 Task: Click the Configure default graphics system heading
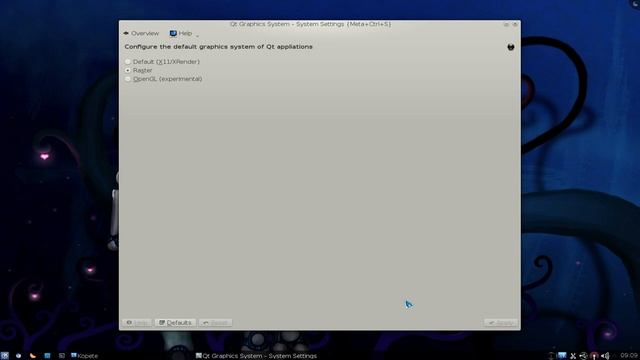click(x=218, y=47)
